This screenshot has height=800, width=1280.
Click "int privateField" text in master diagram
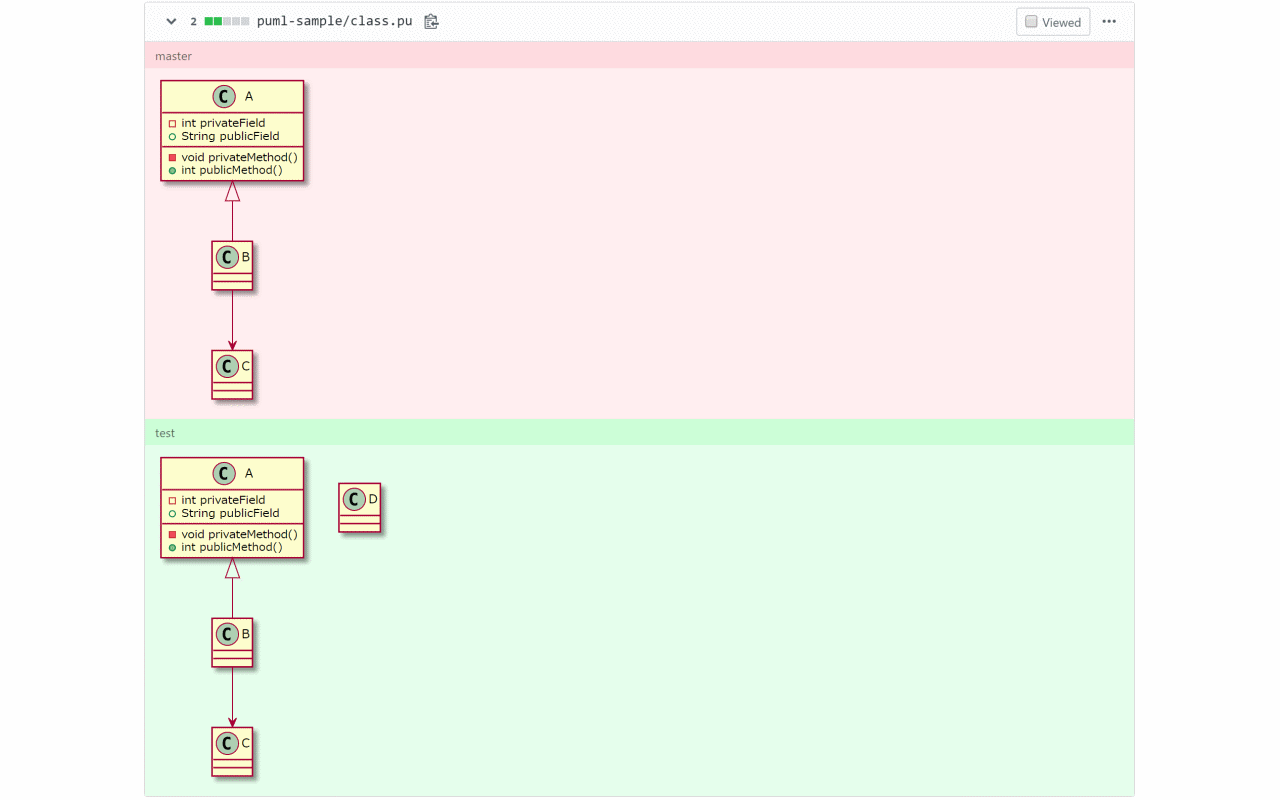click(223, 123)
